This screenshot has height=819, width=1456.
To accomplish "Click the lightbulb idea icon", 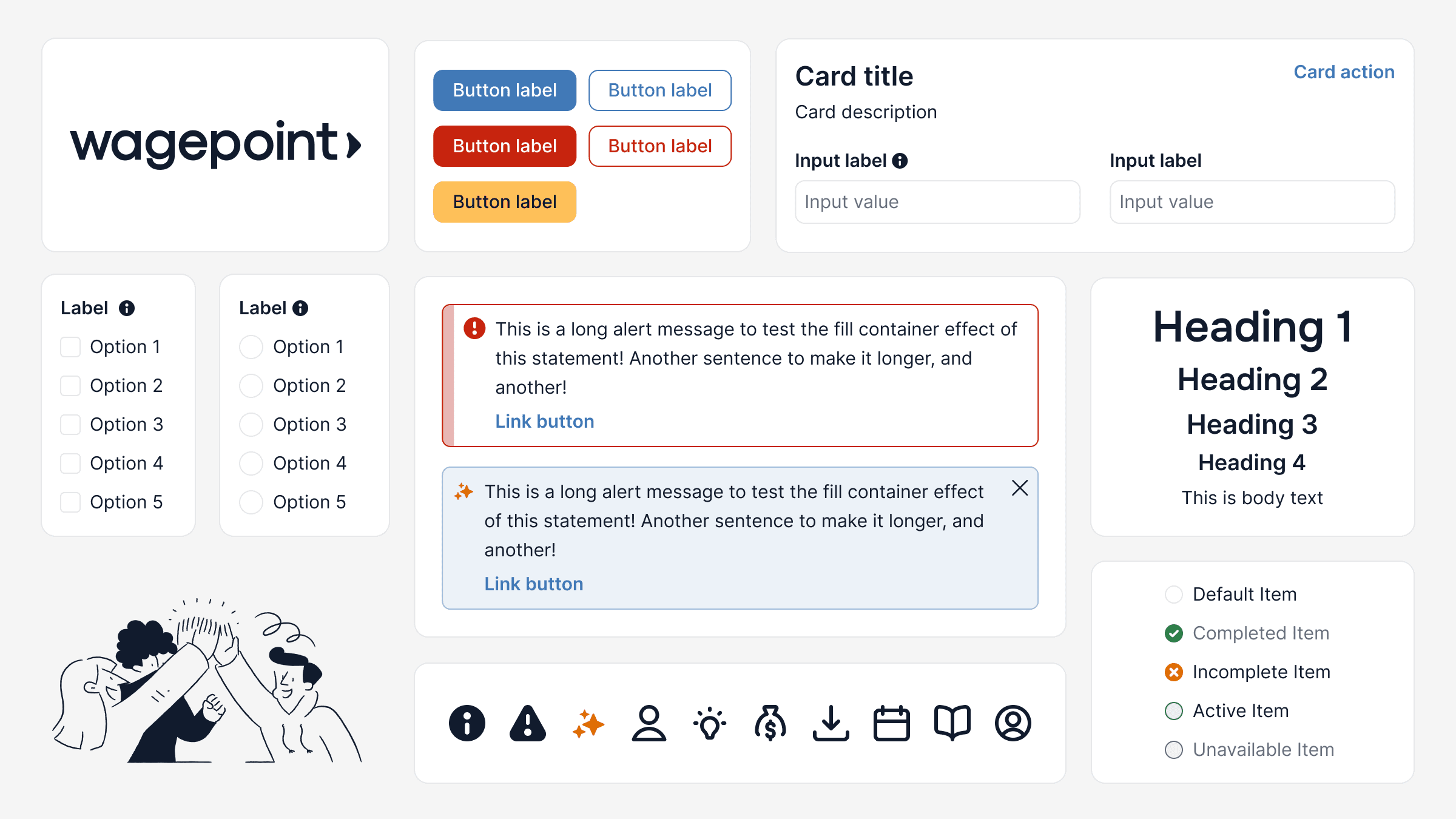I will click(709, 723).
